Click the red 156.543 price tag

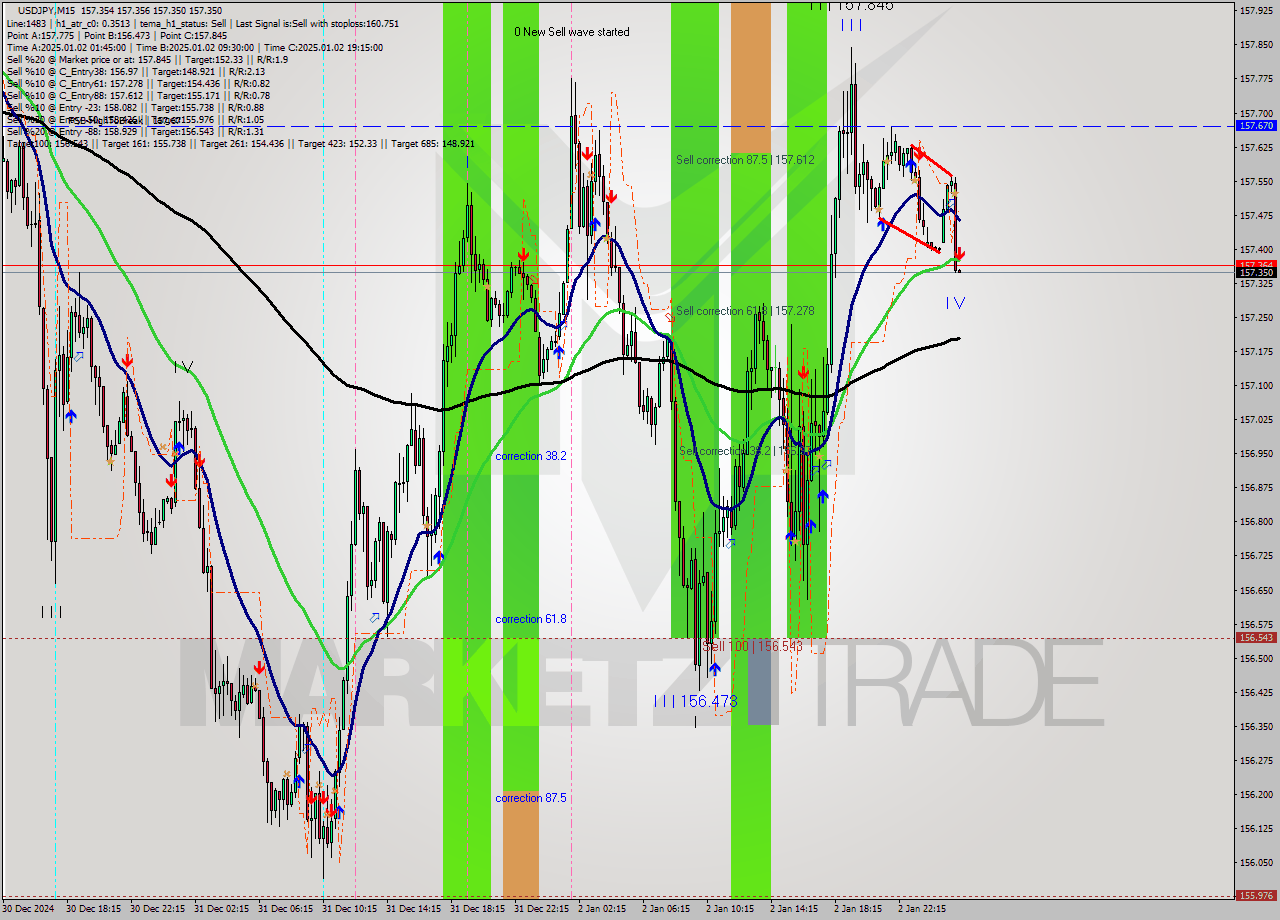[x=1256, y=637]
